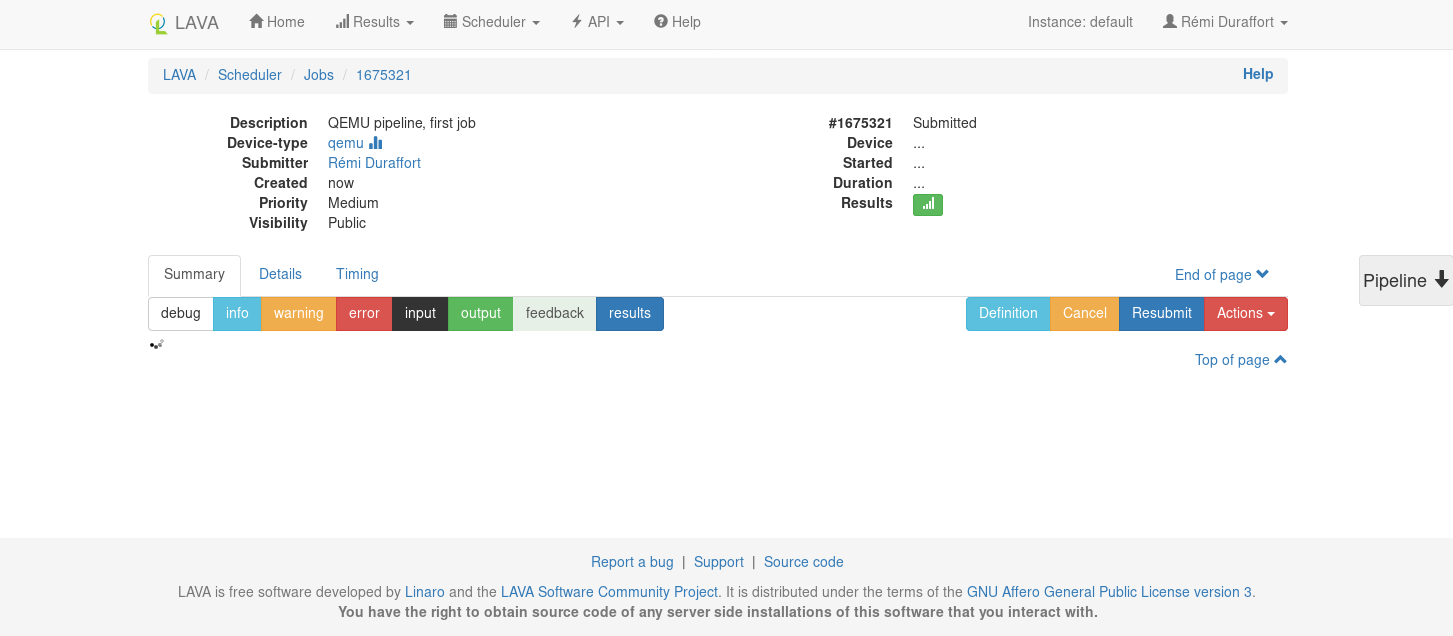Open the Rémi Duraffort account dropdown

pos(1224,21)
